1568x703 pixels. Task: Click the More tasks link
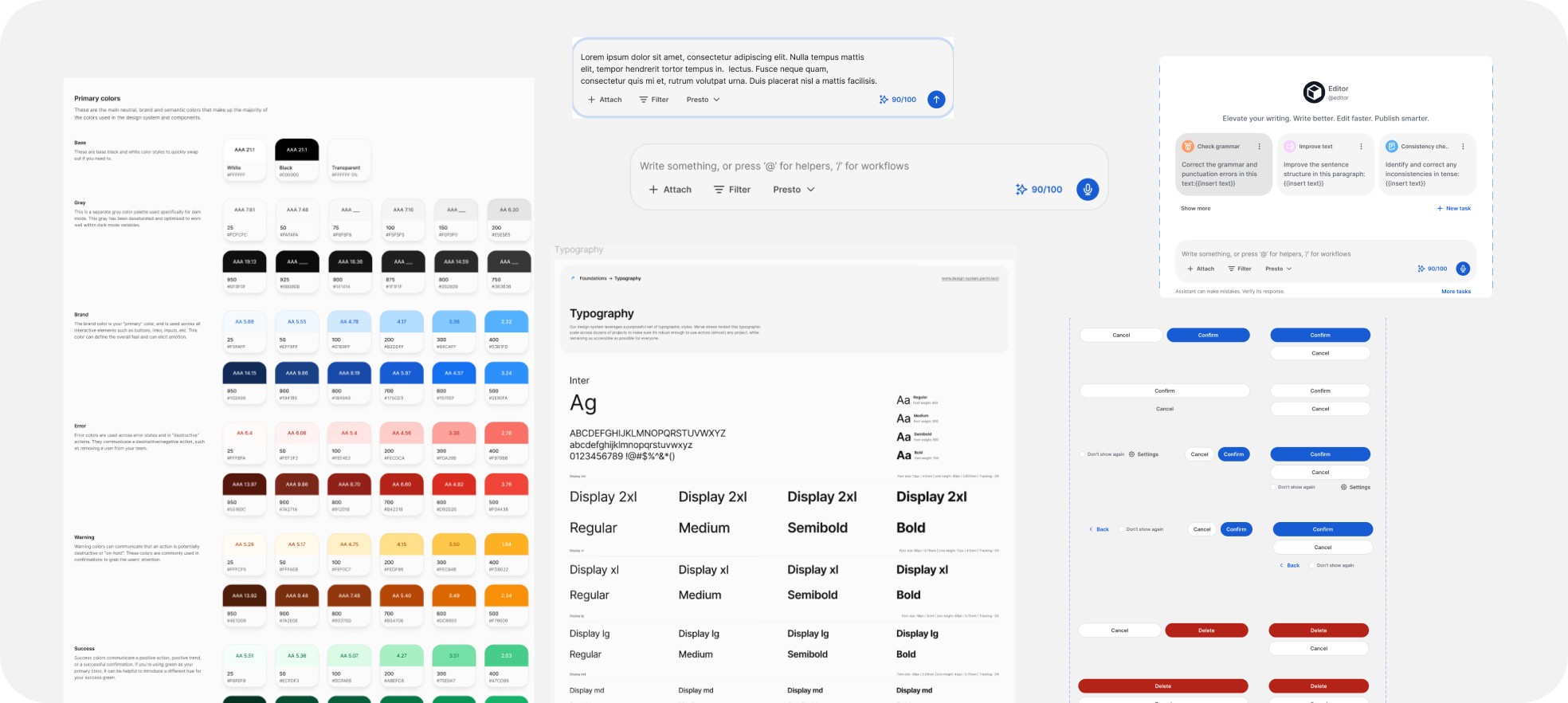pyautogui.click(x=1456, y=292)
